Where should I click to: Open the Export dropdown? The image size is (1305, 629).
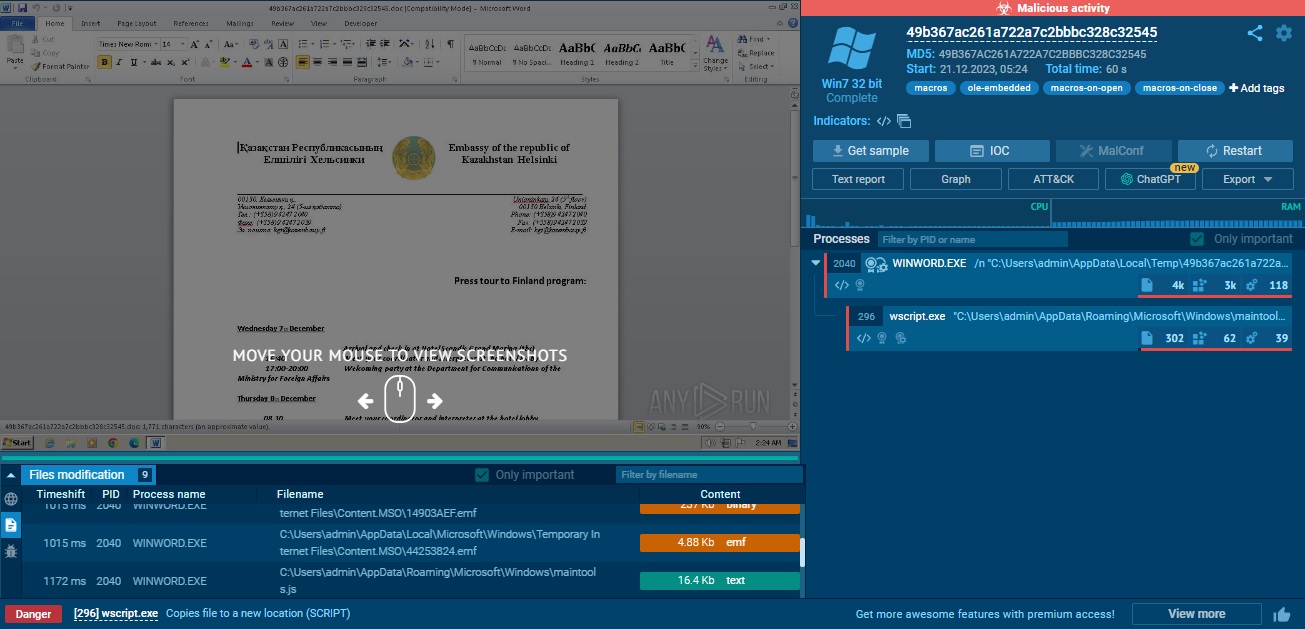pyautogui.click(x=1247, y=179)
